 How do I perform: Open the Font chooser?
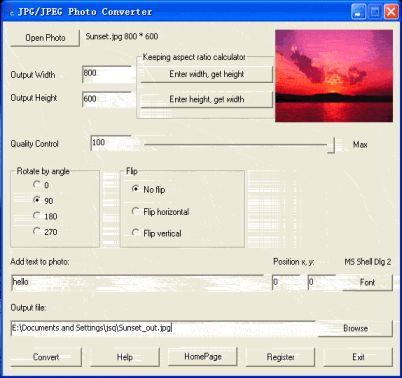367,282
